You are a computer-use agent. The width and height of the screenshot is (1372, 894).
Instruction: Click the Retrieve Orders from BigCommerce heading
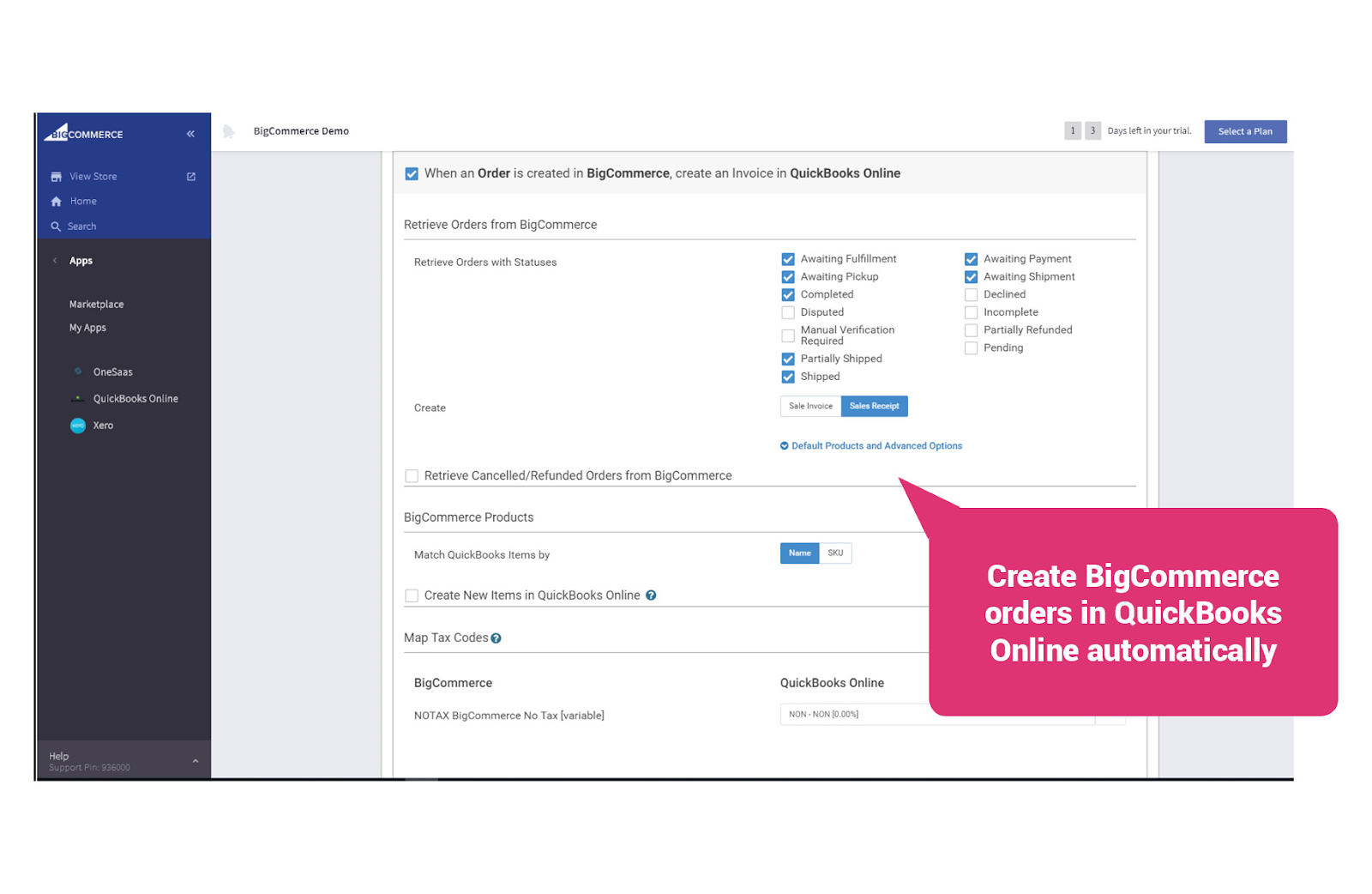click(501, 225)
